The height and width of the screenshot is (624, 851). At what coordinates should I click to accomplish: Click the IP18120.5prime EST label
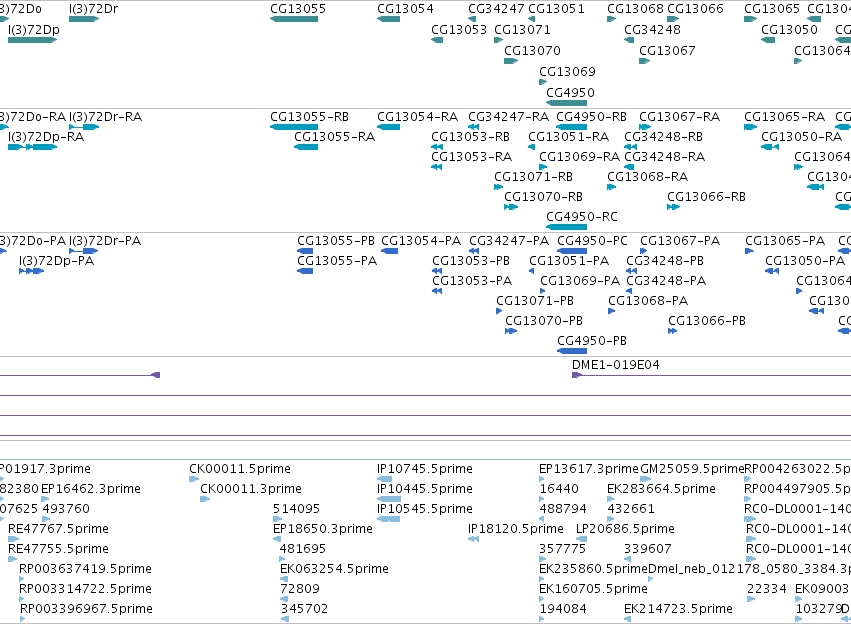pos(516,529)
